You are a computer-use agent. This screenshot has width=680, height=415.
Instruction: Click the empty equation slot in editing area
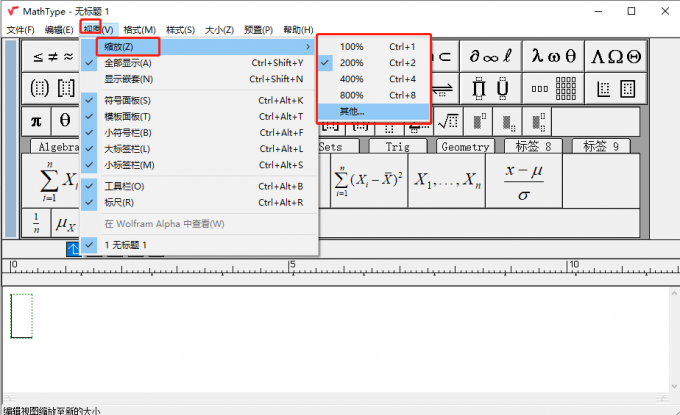[22, 316]
